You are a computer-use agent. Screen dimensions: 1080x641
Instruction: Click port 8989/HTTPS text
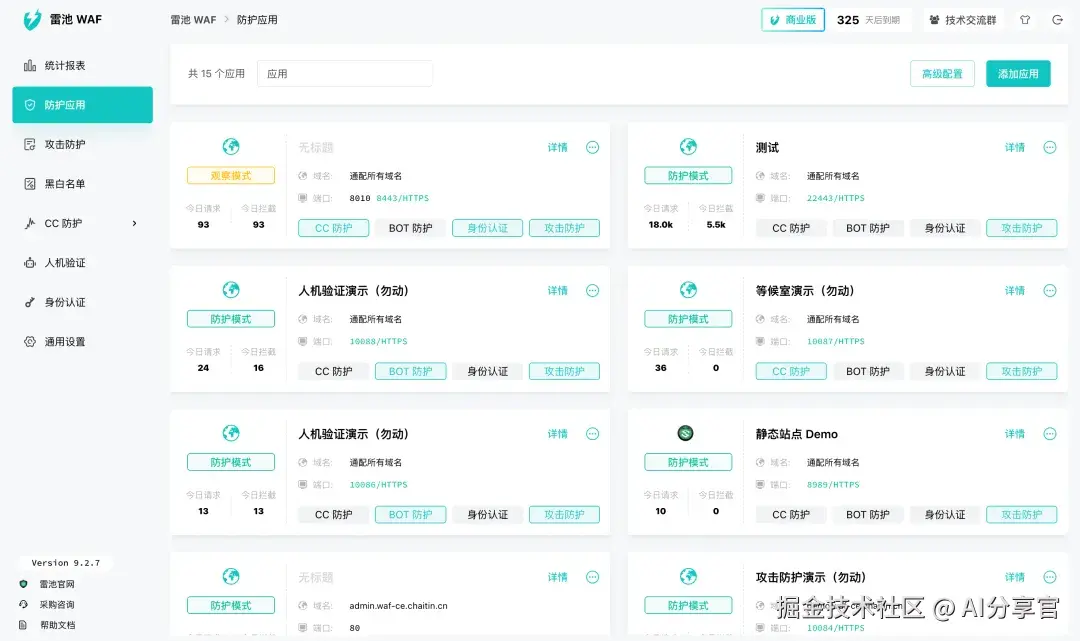833,485
